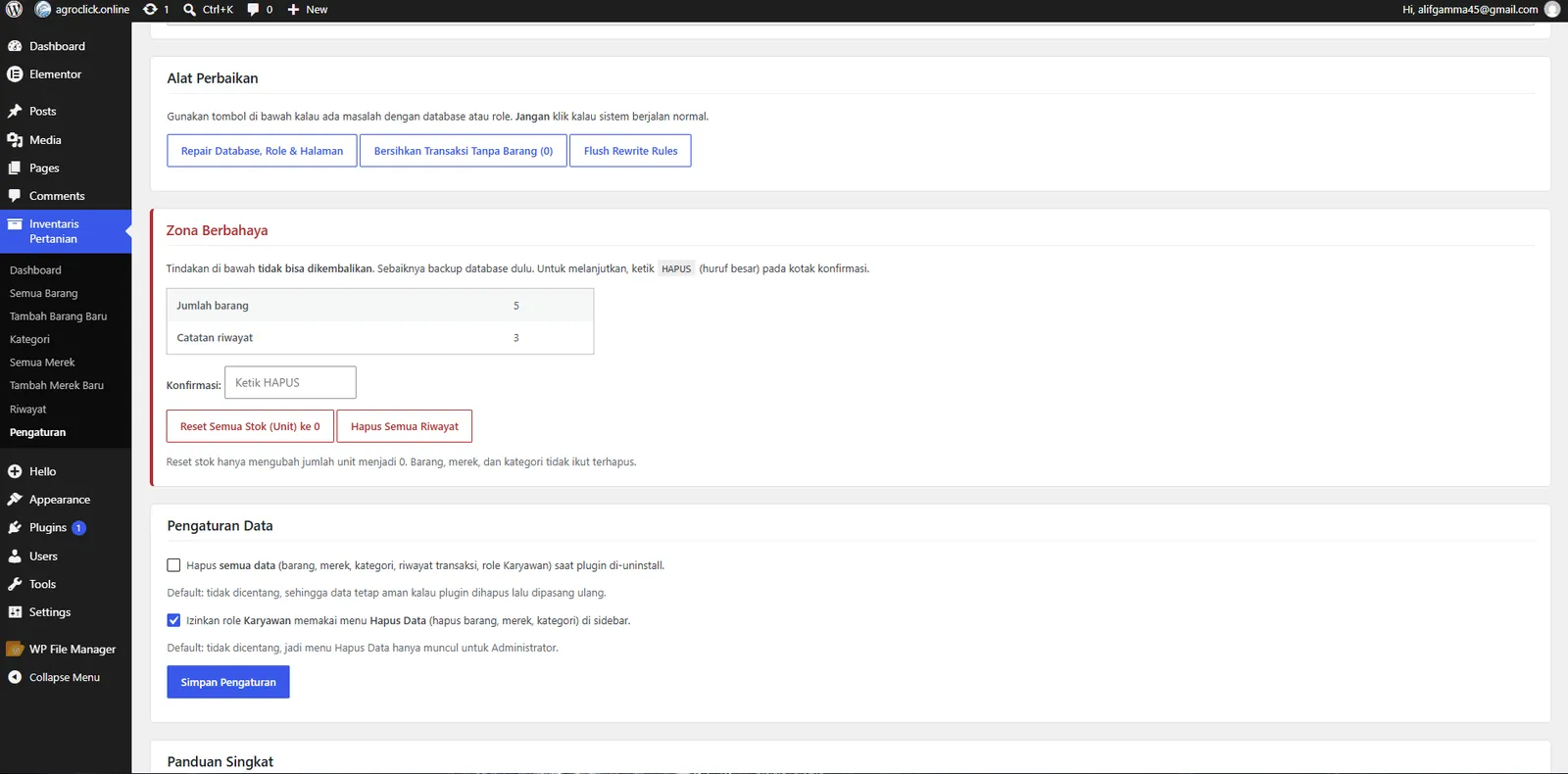Click the HAPUS code label text
Viewport: 1568px width, 774px height.
[676, 268]
